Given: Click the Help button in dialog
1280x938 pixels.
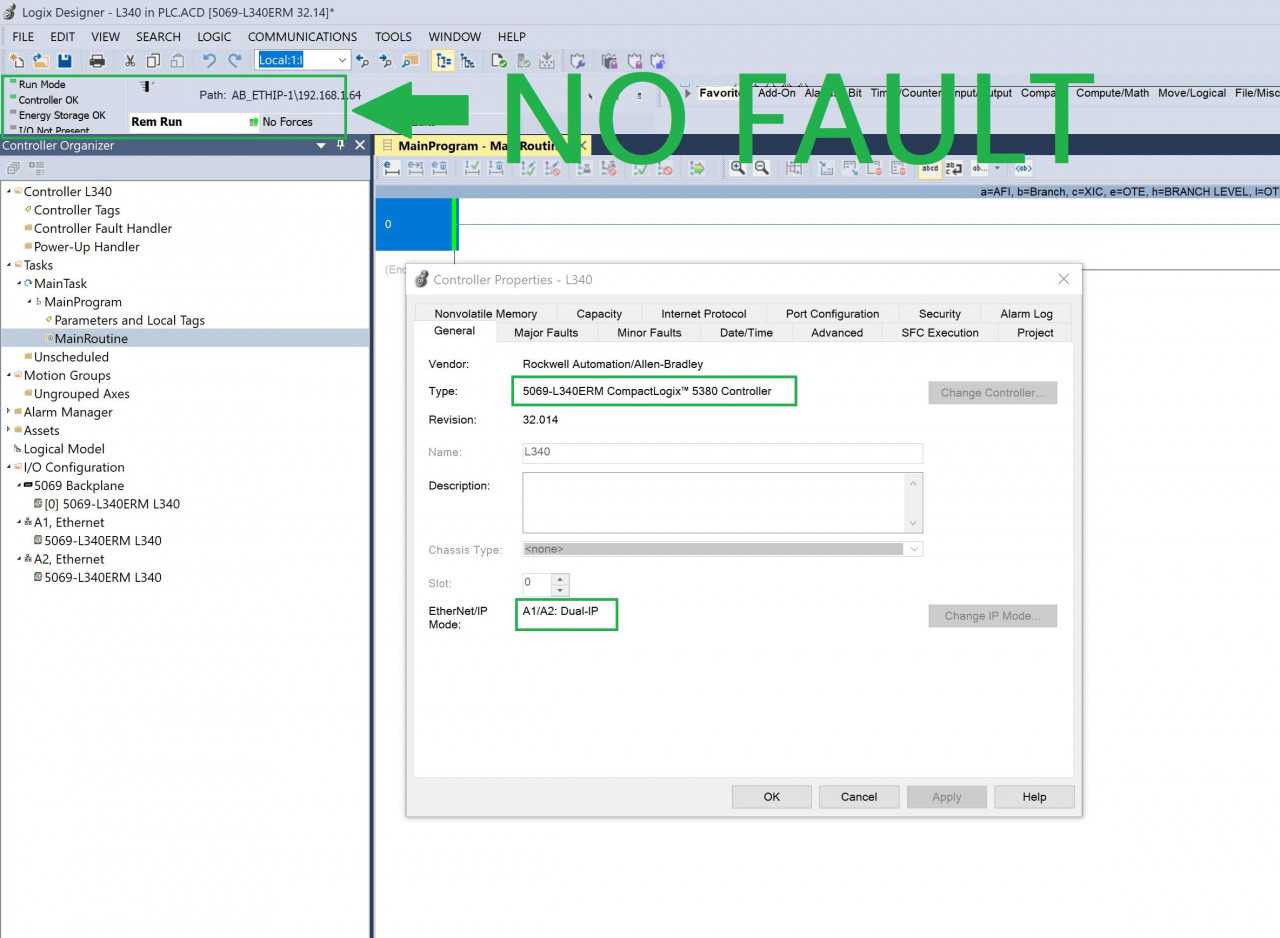Looking at the screenshot, I should (x=1034, y=797).
